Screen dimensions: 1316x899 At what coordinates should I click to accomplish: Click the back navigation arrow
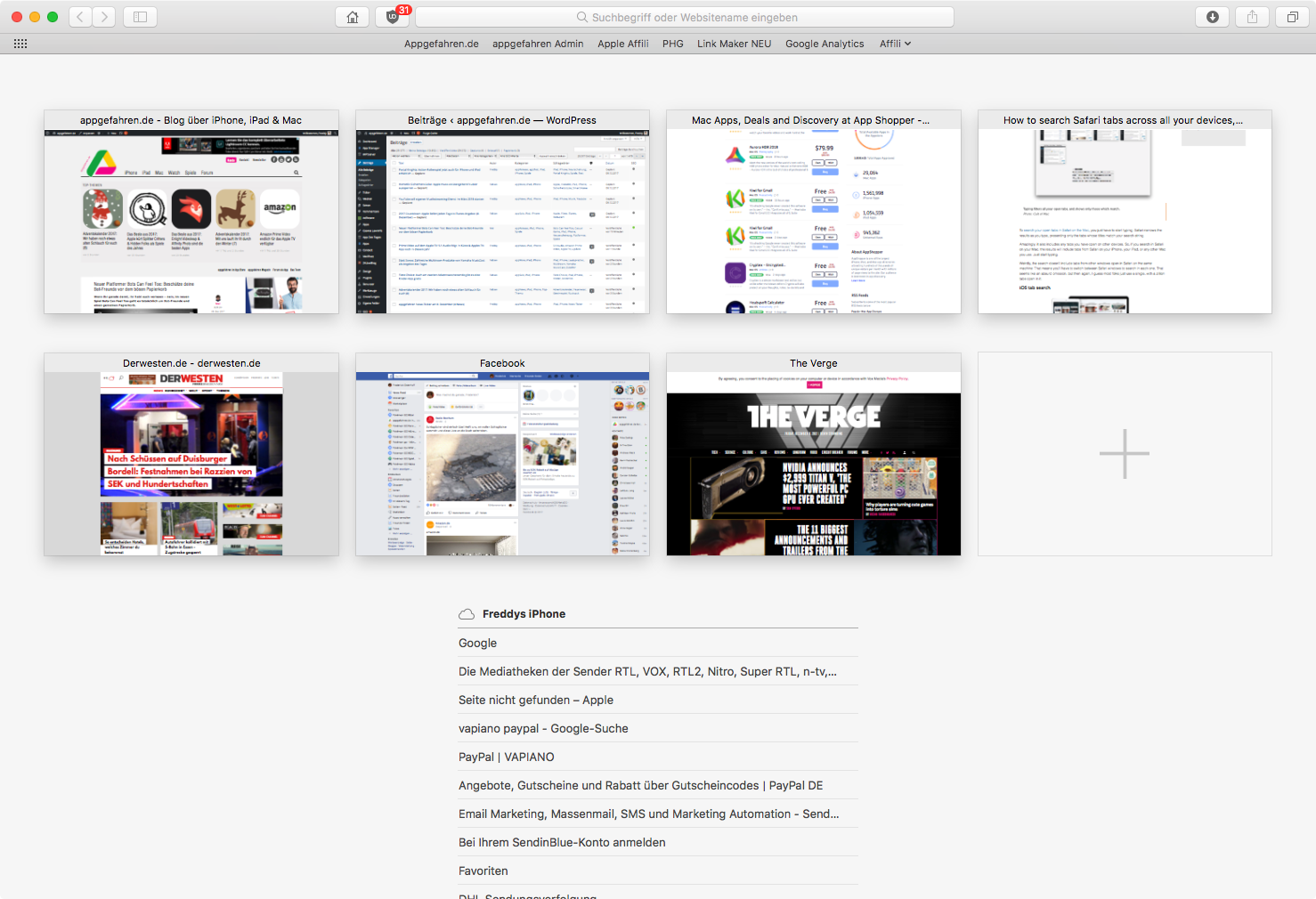pos(80,17)
